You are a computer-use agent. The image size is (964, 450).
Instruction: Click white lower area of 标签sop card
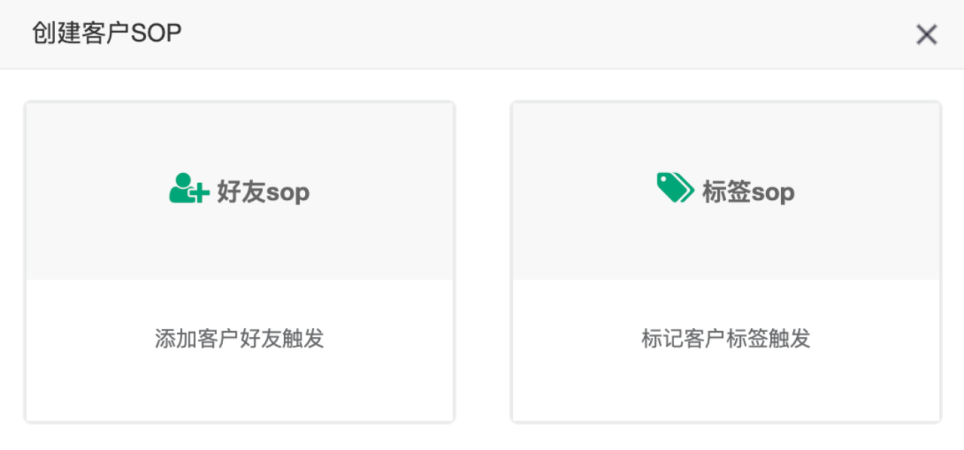pyautogui.click(x=726, y=350)
